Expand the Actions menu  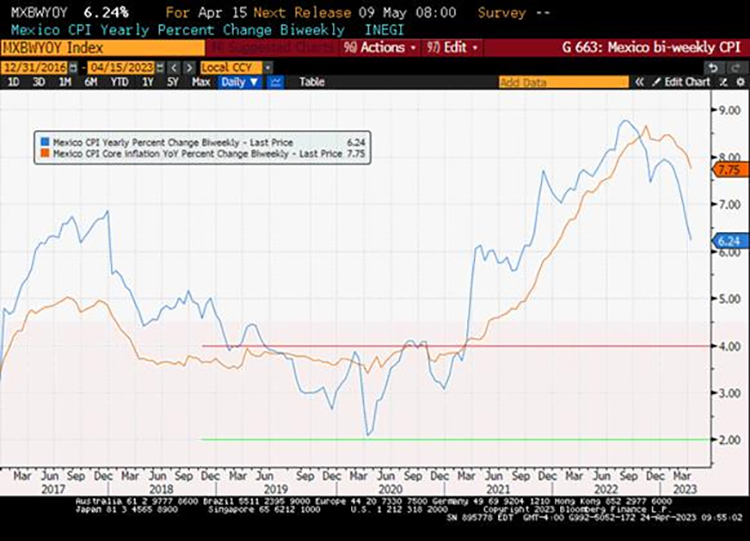click(376, 47)
